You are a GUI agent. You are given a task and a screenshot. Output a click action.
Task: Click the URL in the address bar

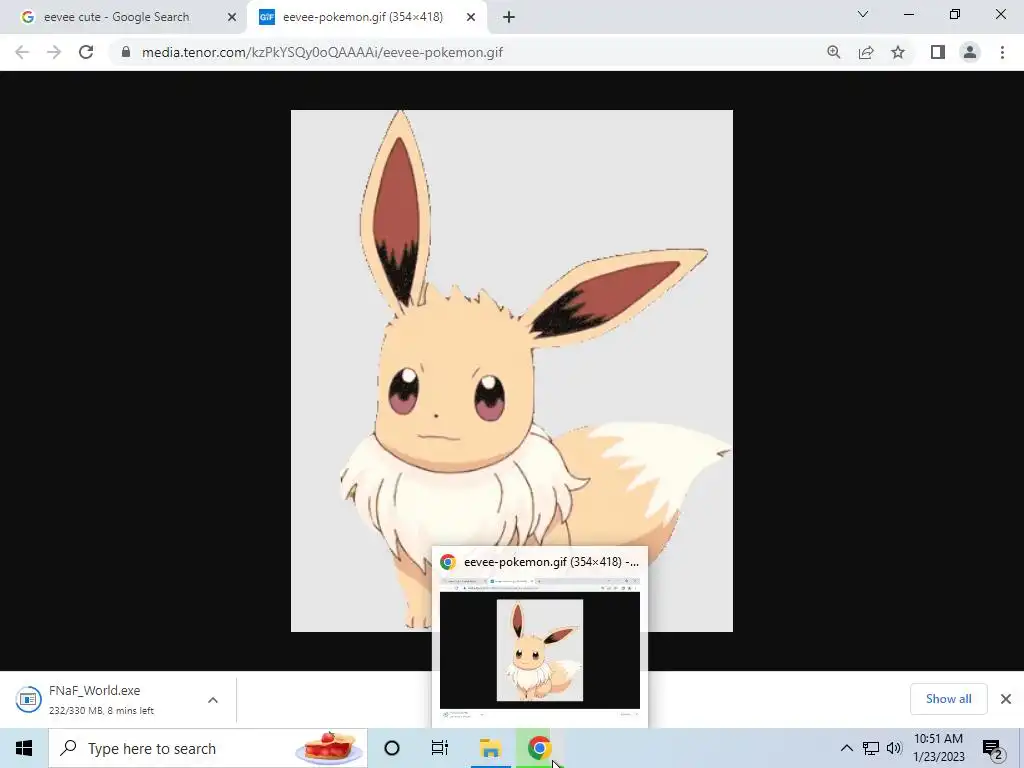click(x=322, y=52)
